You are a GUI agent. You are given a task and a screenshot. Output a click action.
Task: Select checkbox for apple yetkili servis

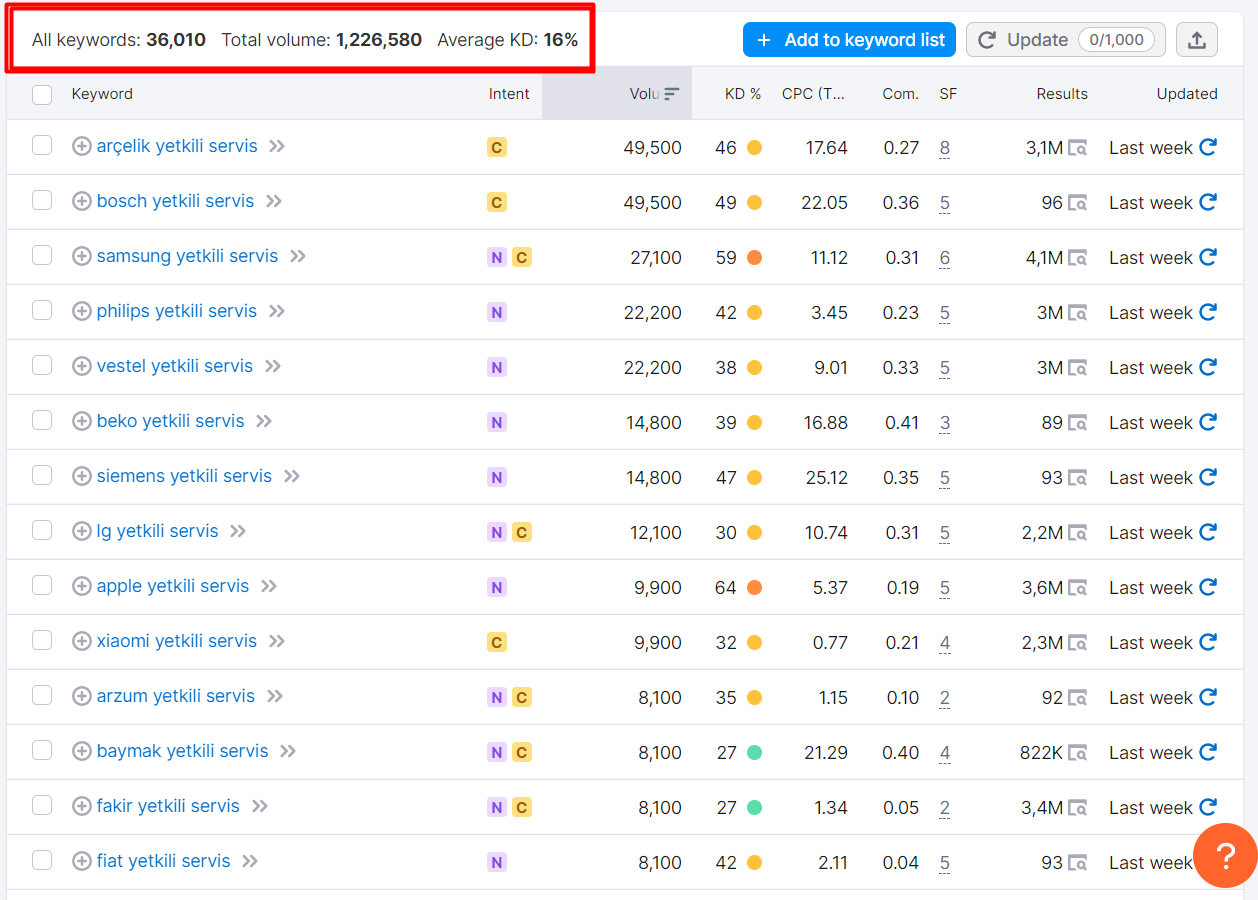click(x=42, y=586)
